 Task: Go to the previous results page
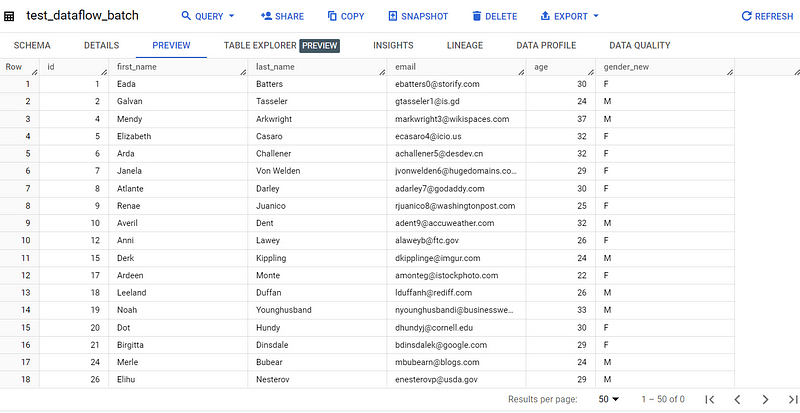point(737,399)
